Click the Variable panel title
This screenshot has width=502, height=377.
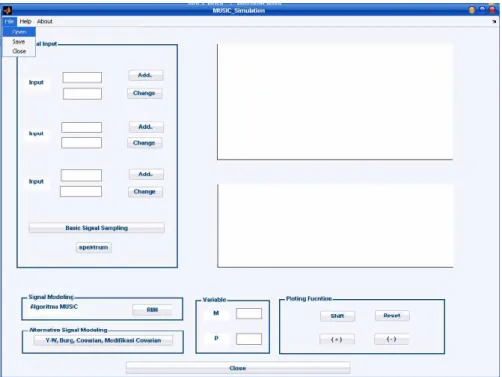214,299
